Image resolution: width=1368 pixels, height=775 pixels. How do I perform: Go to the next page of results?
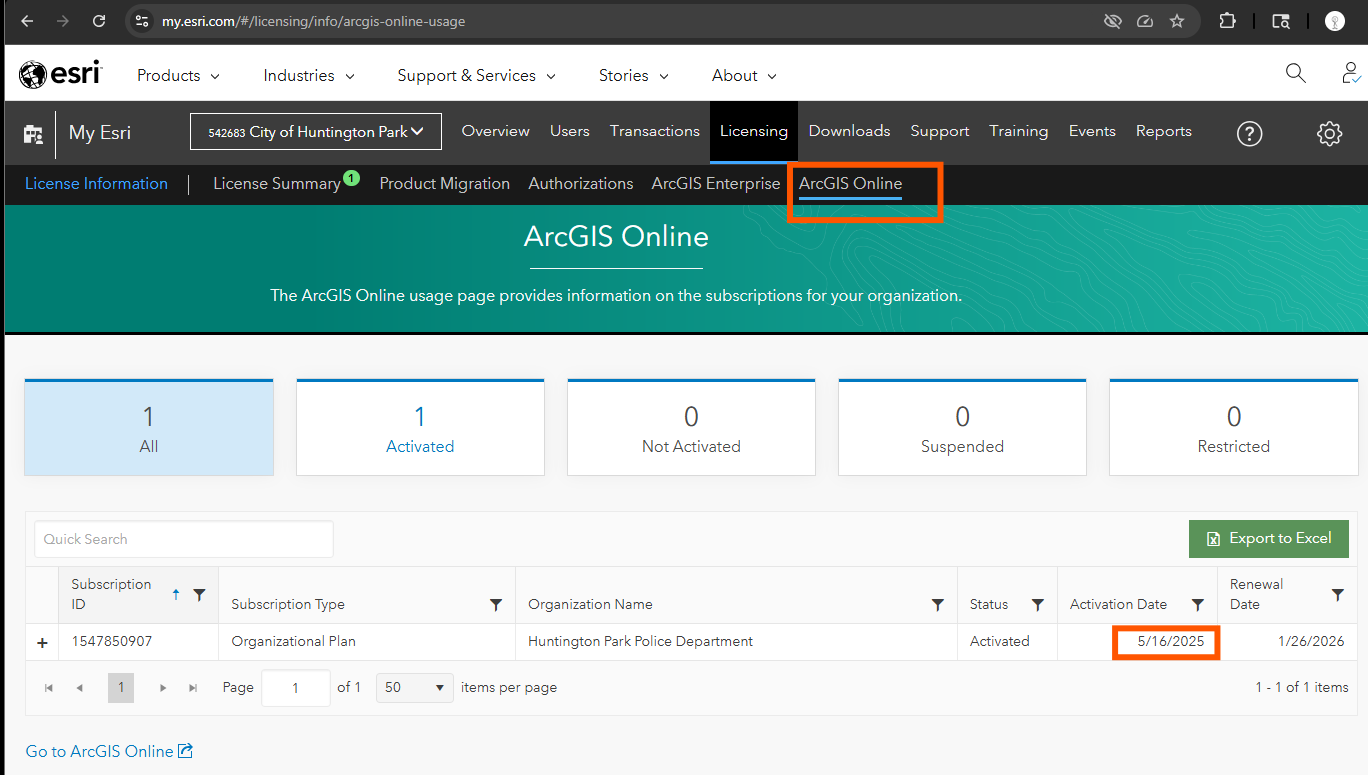tap(163, 688)
